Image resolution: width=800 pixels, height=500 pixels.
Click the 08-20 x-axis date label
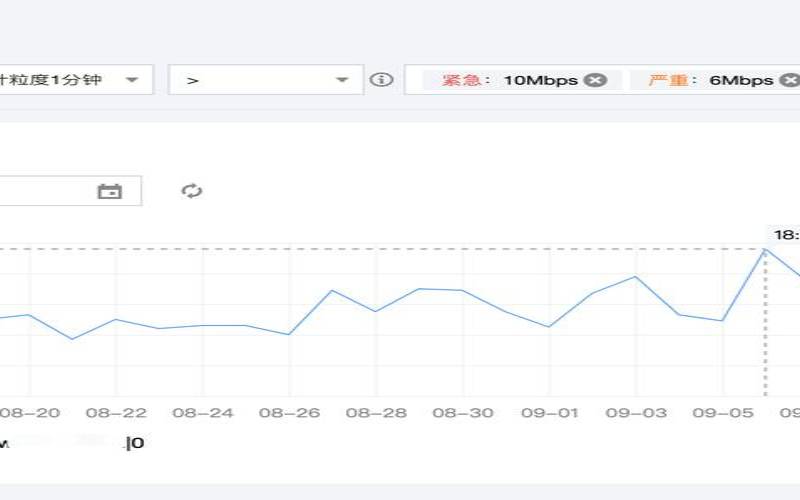click(x=30, y=412)
